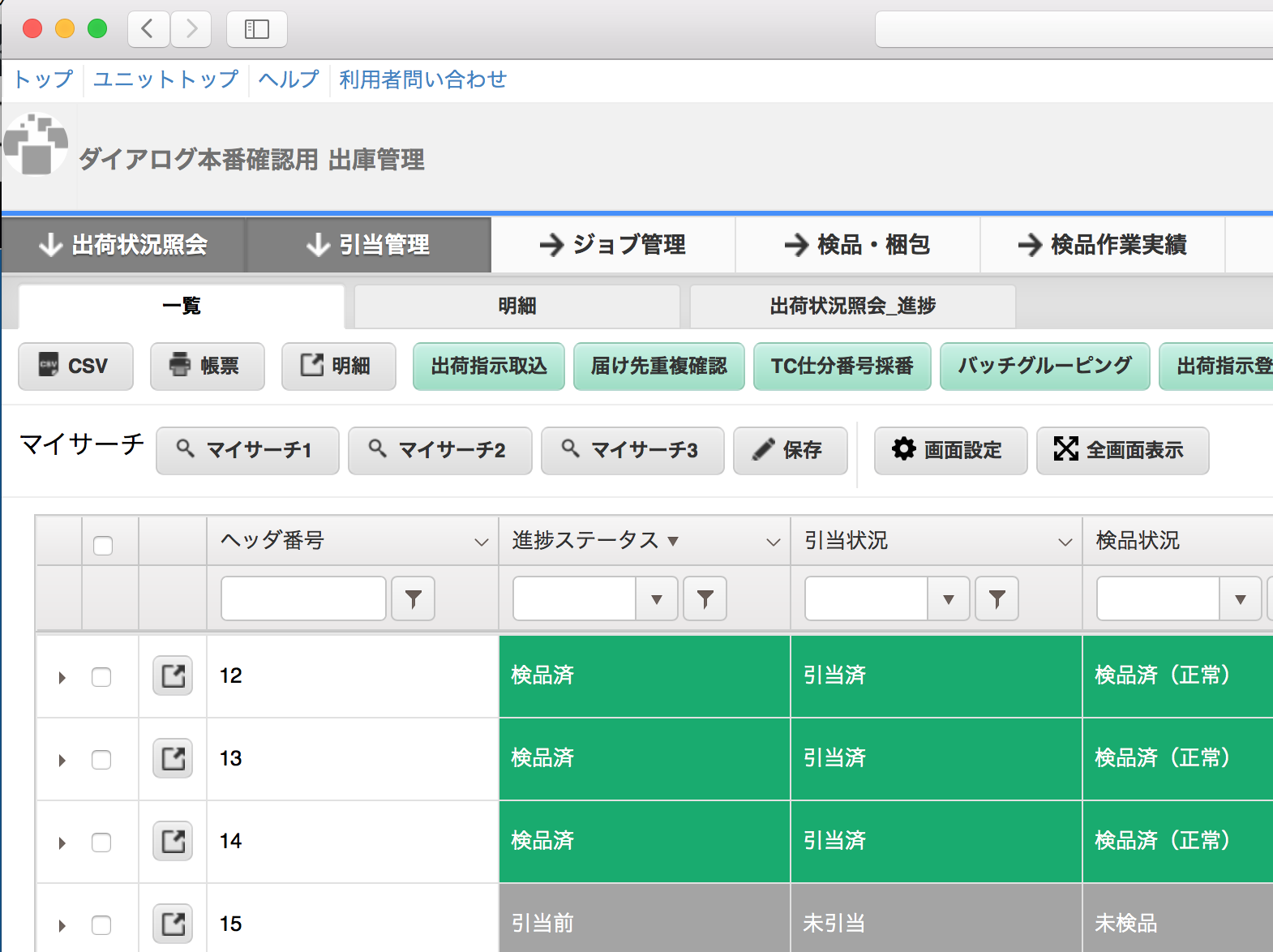Check the checkbox for row 15
The width and height of the screenshot is (1273, 952).
101,925
